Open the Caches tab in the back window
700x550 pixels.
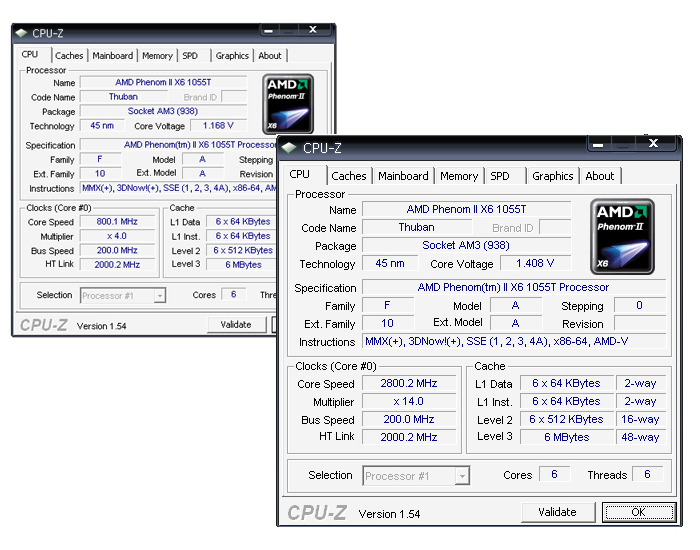(x=69, y=56)
